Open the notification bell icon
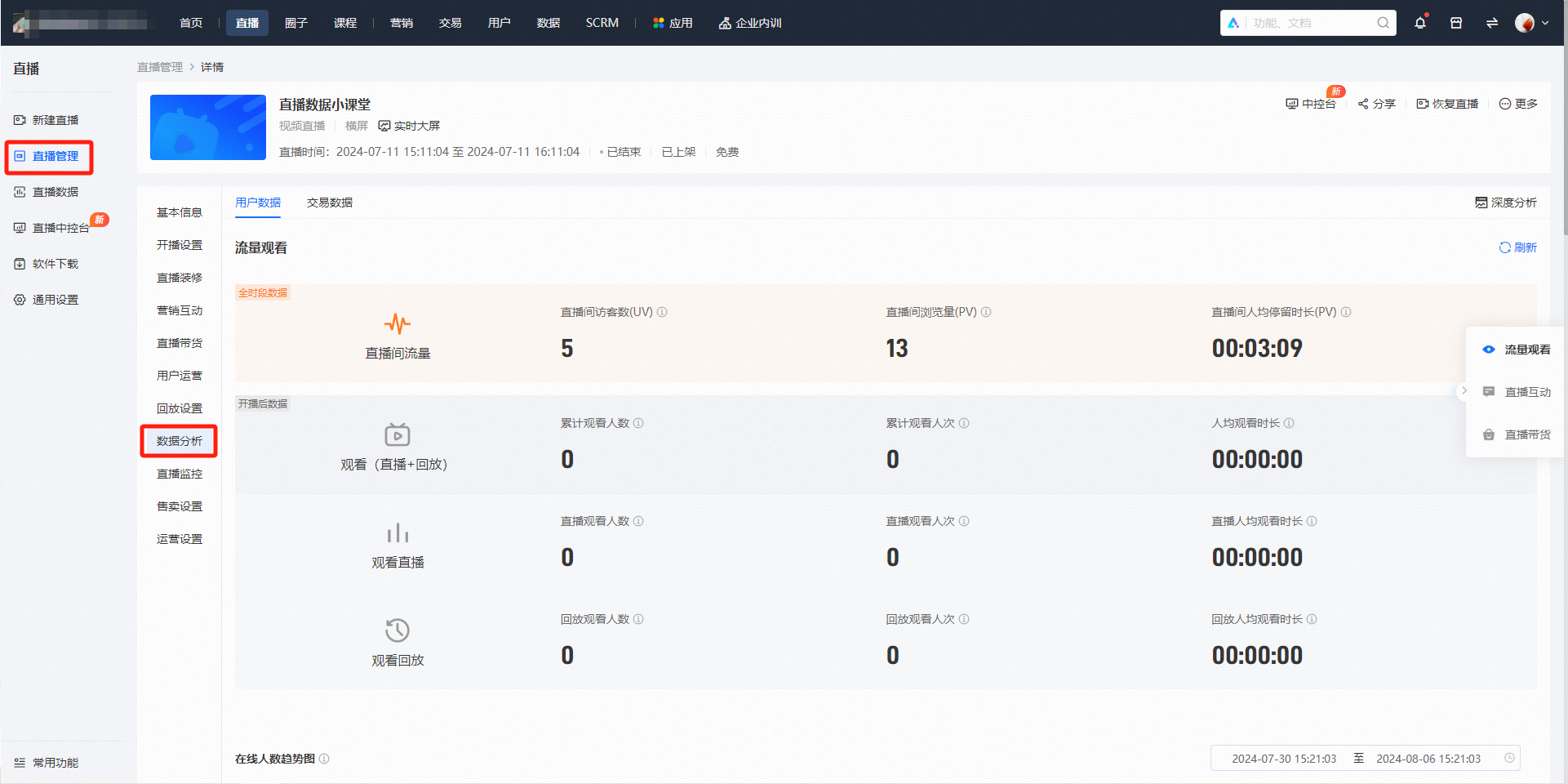1568x784 pixels. point(1420,23)
